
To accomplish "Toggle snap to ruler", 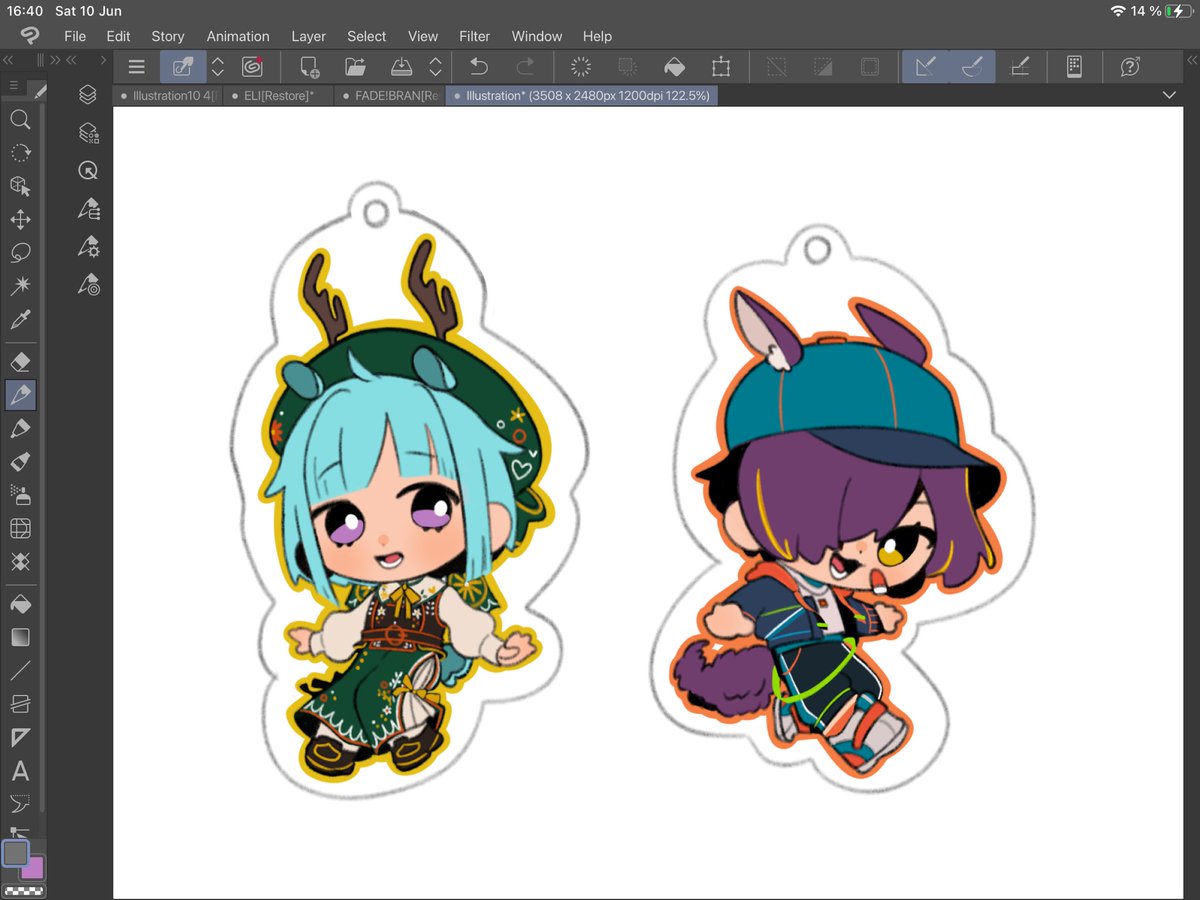I will (926, 67).
